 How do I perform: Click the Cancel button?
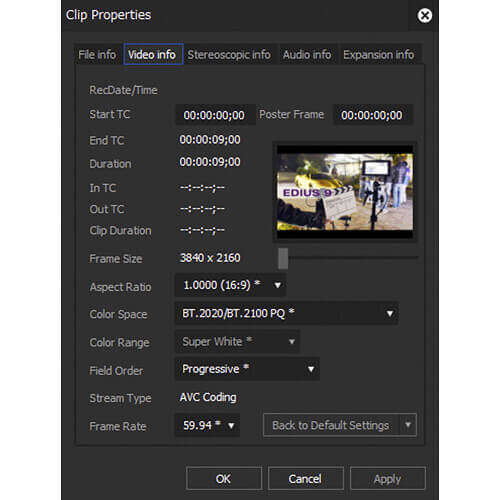(x=306, y=479)
